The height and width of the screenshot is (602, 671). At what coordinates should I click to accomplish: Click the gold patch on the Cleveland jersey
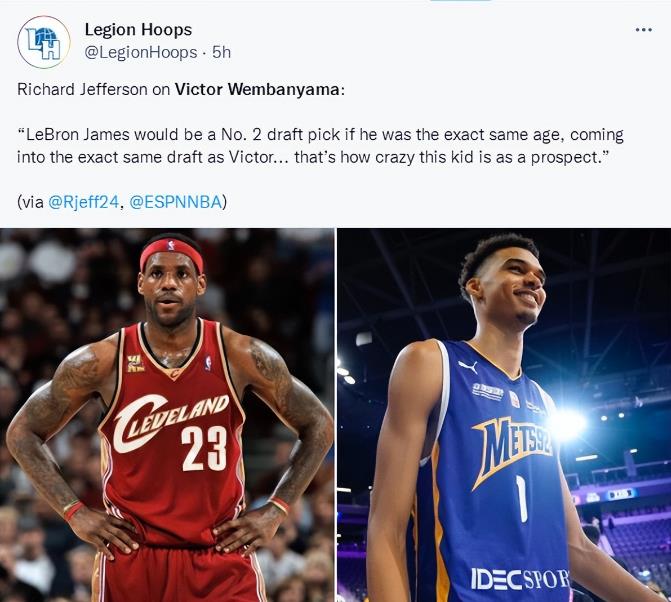pyautogui.click(x=135, y=363)
